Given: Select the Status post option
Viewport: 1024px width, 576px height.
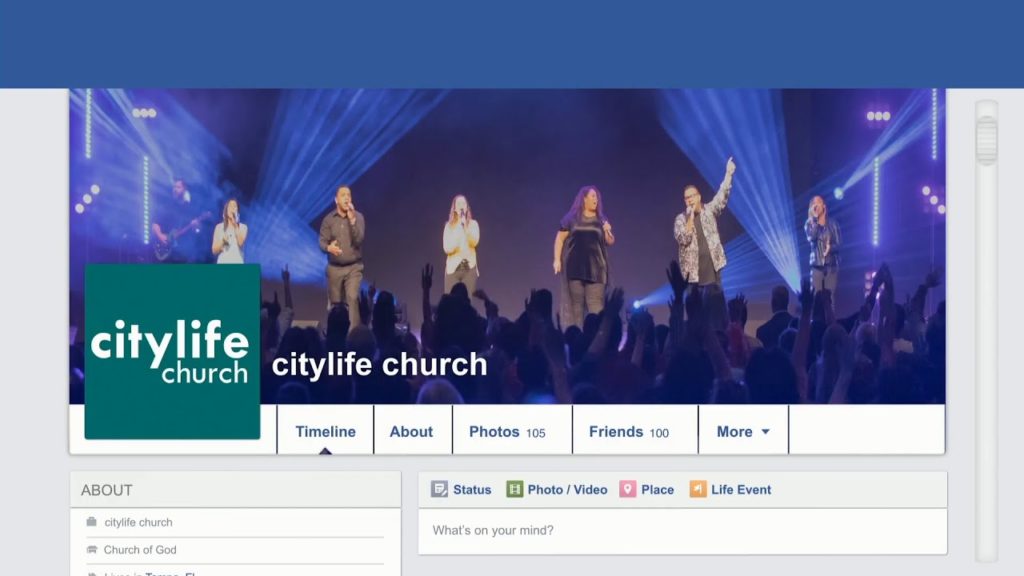Looking at the screenshot, I should [461, 489].
